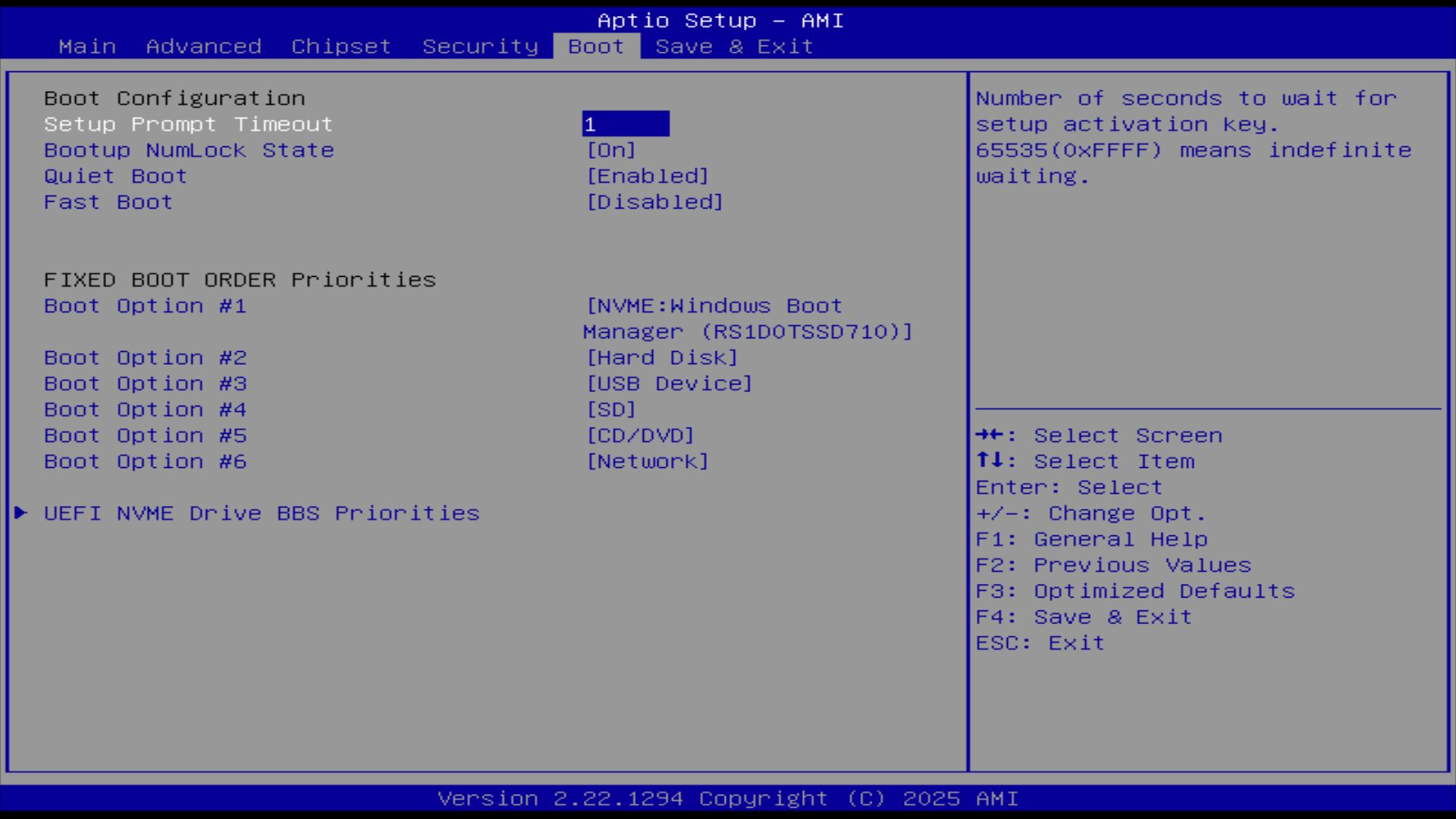The height and width of the screenshot is (819, 1456).
Task: Select the Setup Prompt Timeout label
Action: point(188,124)
